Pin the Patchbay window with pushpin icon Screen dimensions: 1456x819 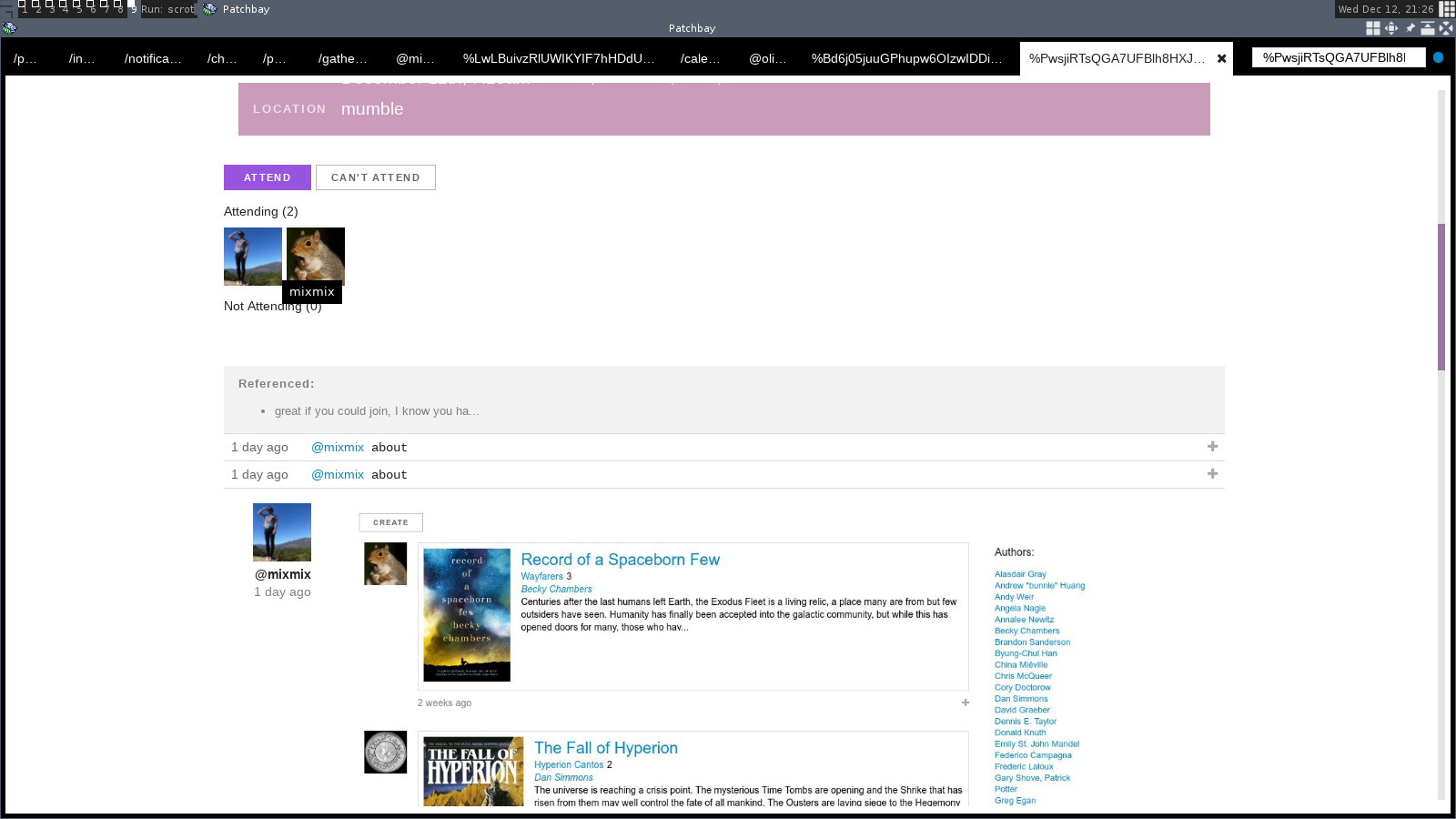1410,28
